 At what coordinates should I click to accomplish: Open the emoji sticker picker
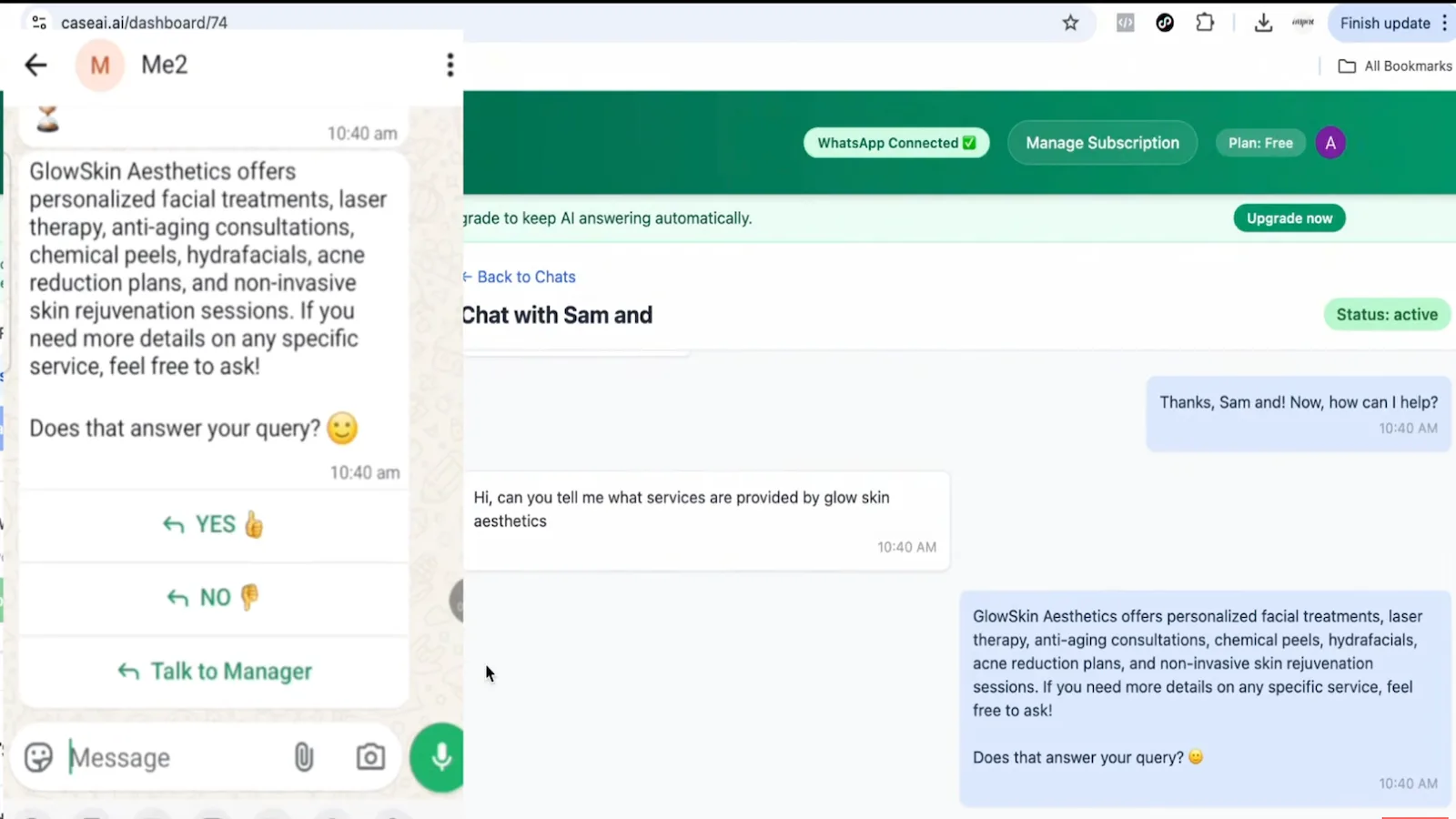[38, 757]
